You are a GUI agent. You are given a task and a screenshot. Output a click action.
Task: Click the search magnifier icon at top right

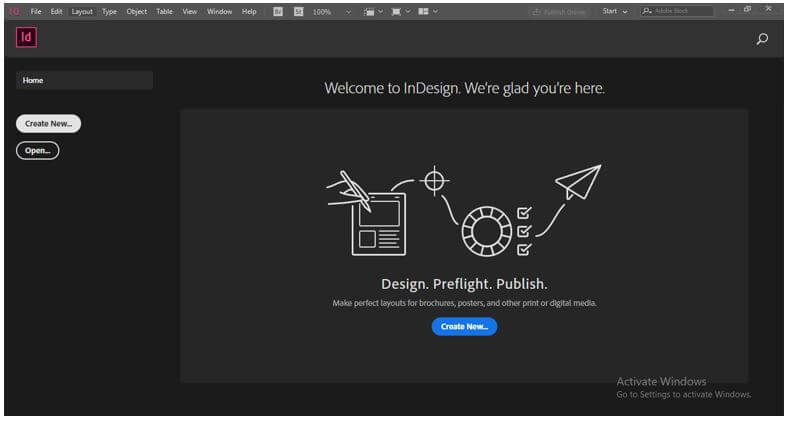click(x=762, y=39)
